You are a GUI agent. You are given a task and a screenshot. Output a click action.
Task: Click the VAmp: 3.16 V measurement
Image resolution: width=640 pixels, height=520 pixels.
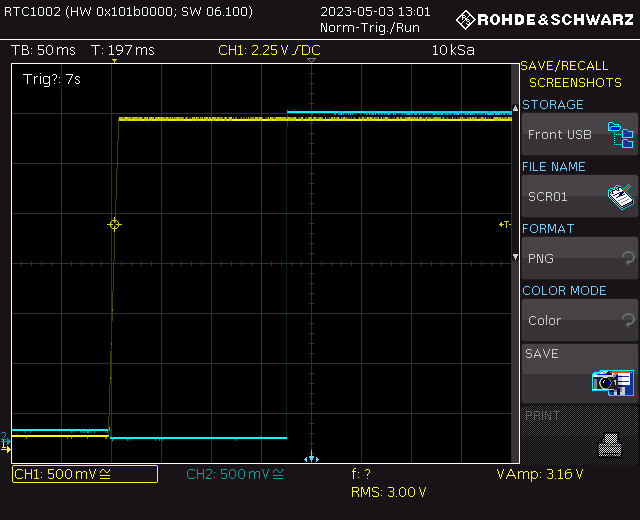point(540,474)
